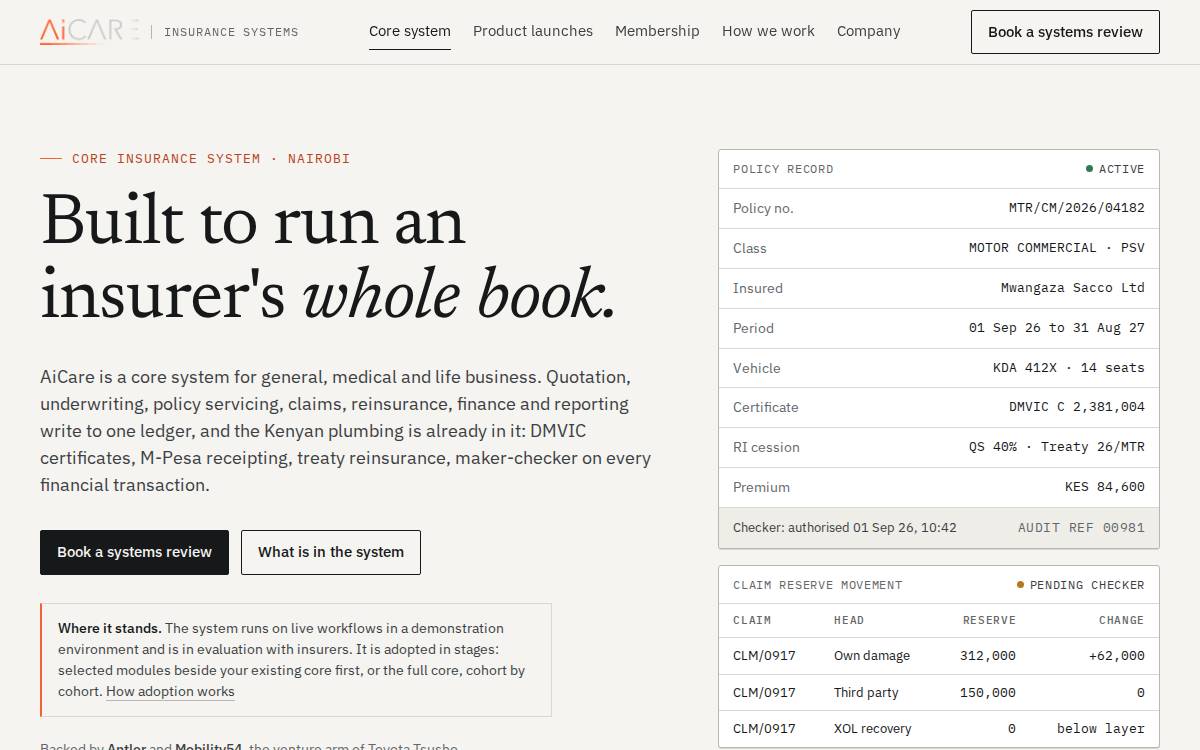
Task: Open the Company nav item
Action: [868, 31]
